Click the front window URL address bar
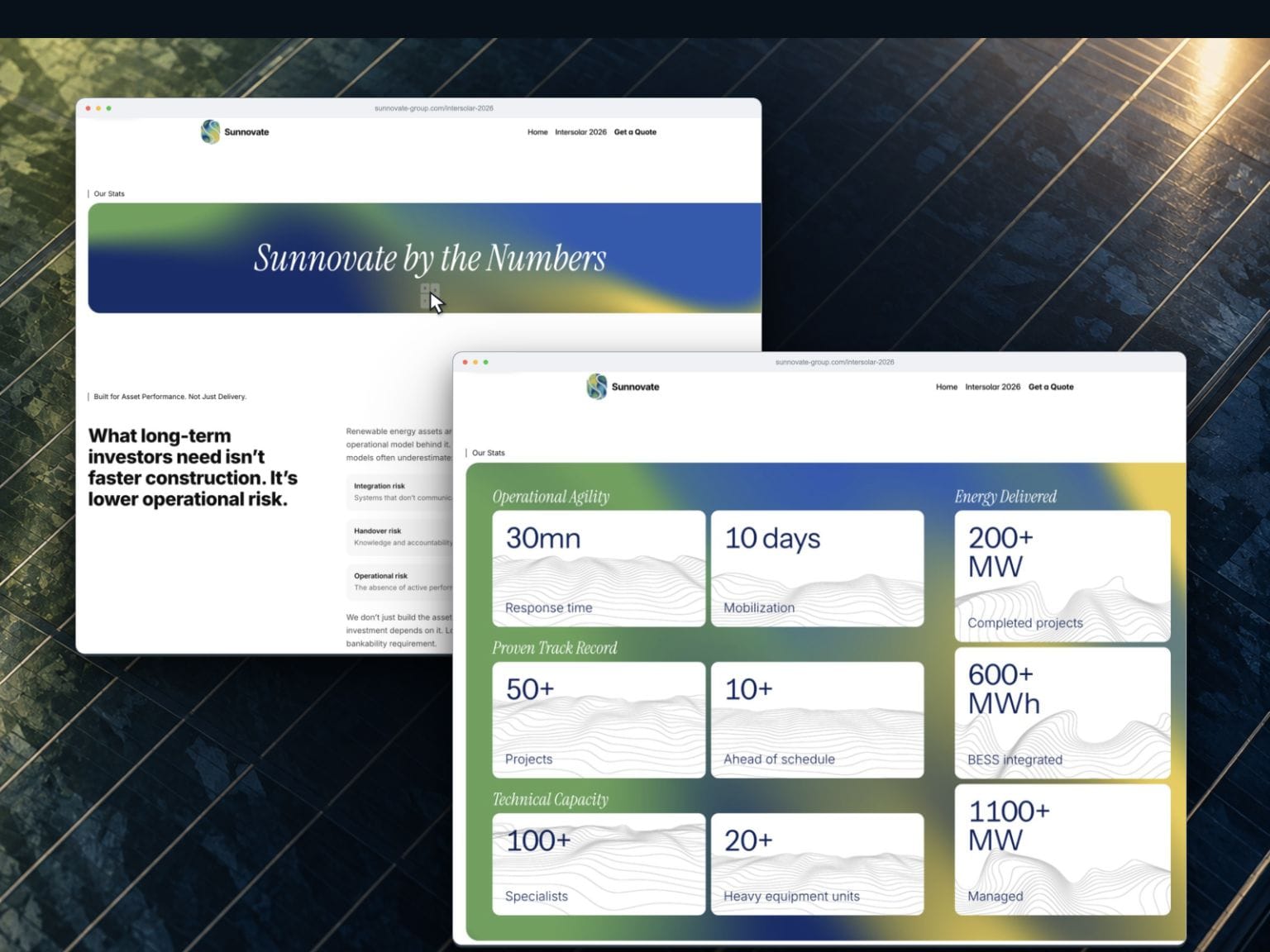 coord(834,362)
